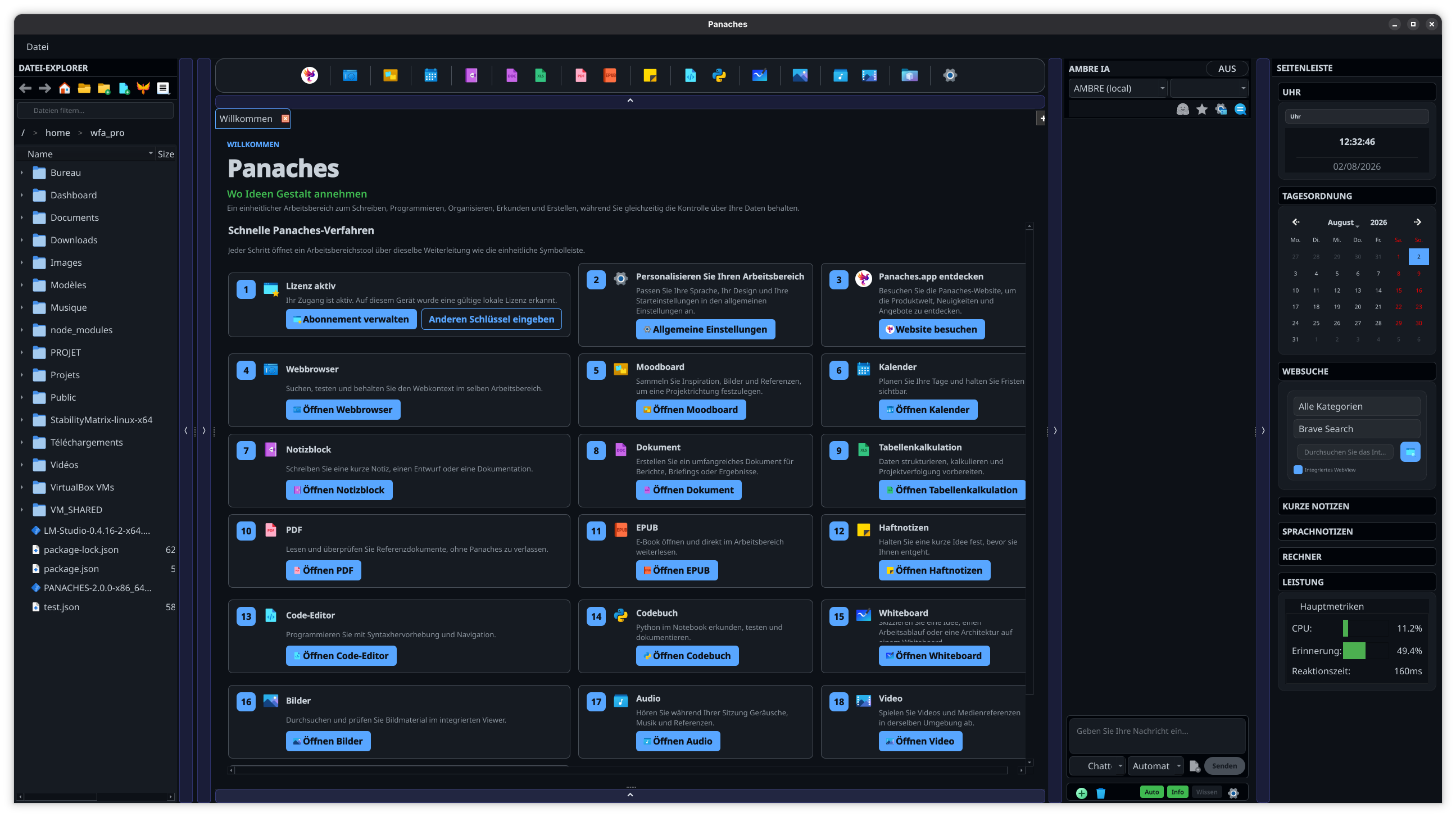Screen dimensions: 1456x817
Task: Open the Datei menu
Action: (37, 47)
